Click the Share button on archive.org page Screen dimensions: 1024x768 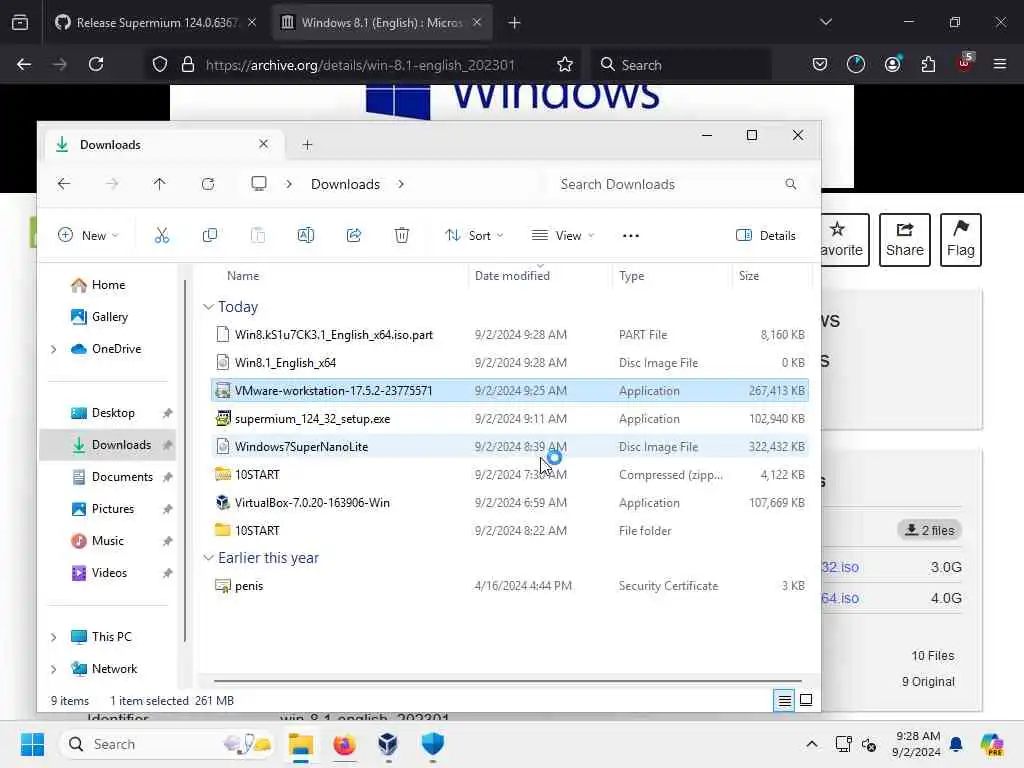[904, 240]
